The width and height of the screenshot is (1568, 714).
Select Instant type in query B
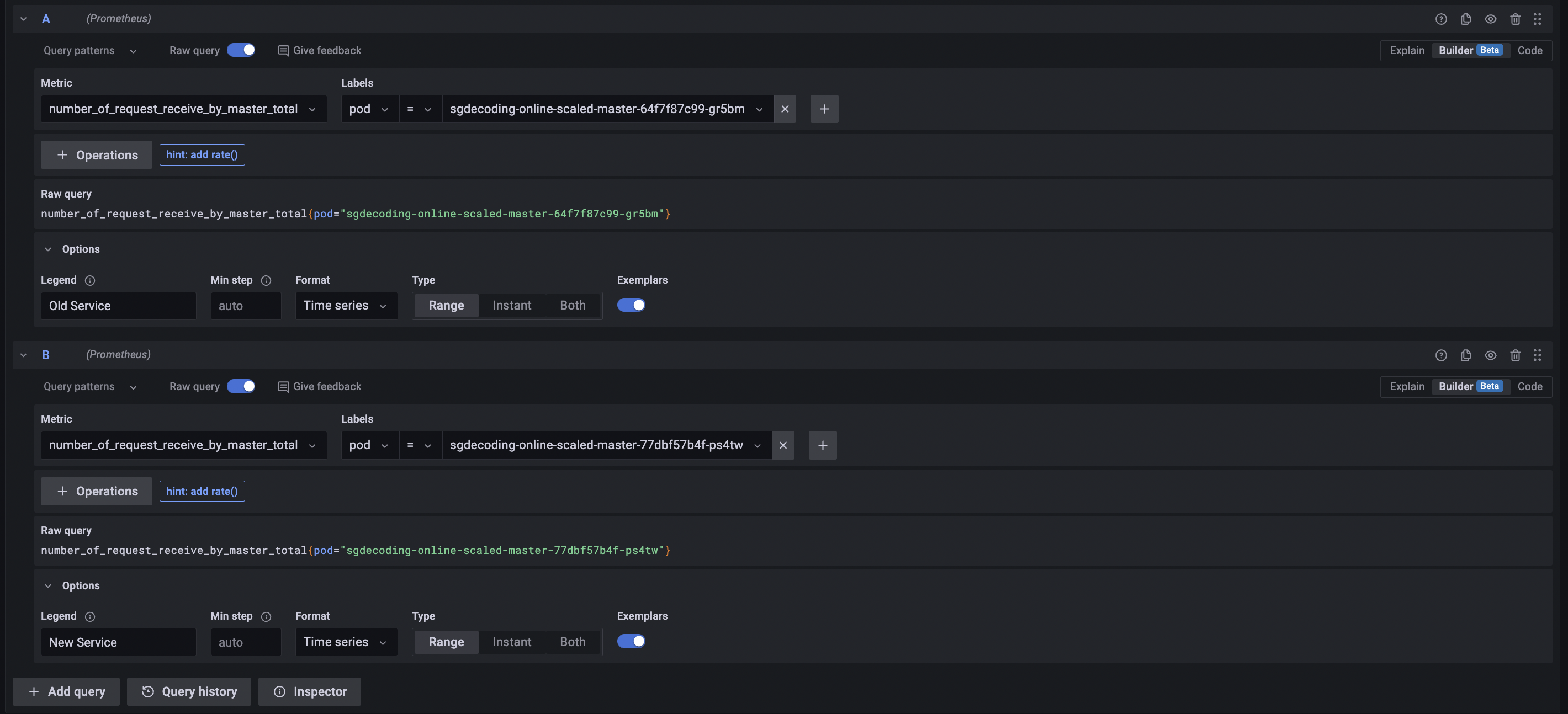(x=511, y=642)
